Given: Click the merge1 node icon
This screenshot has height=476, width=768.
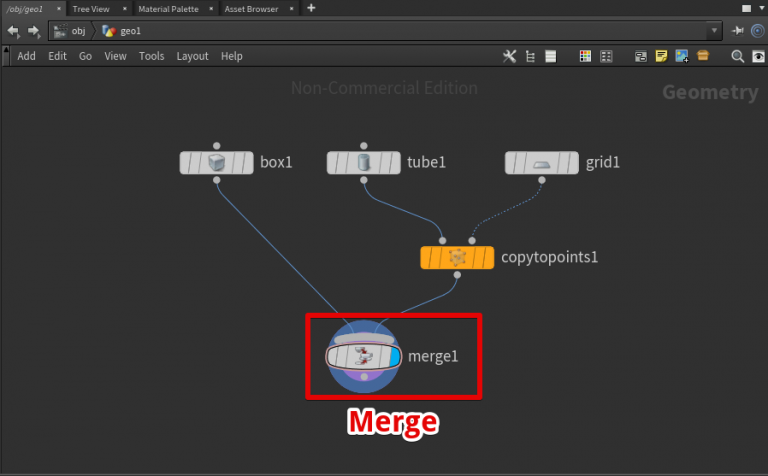Looking at the screenshot, I should click(364, 355).
